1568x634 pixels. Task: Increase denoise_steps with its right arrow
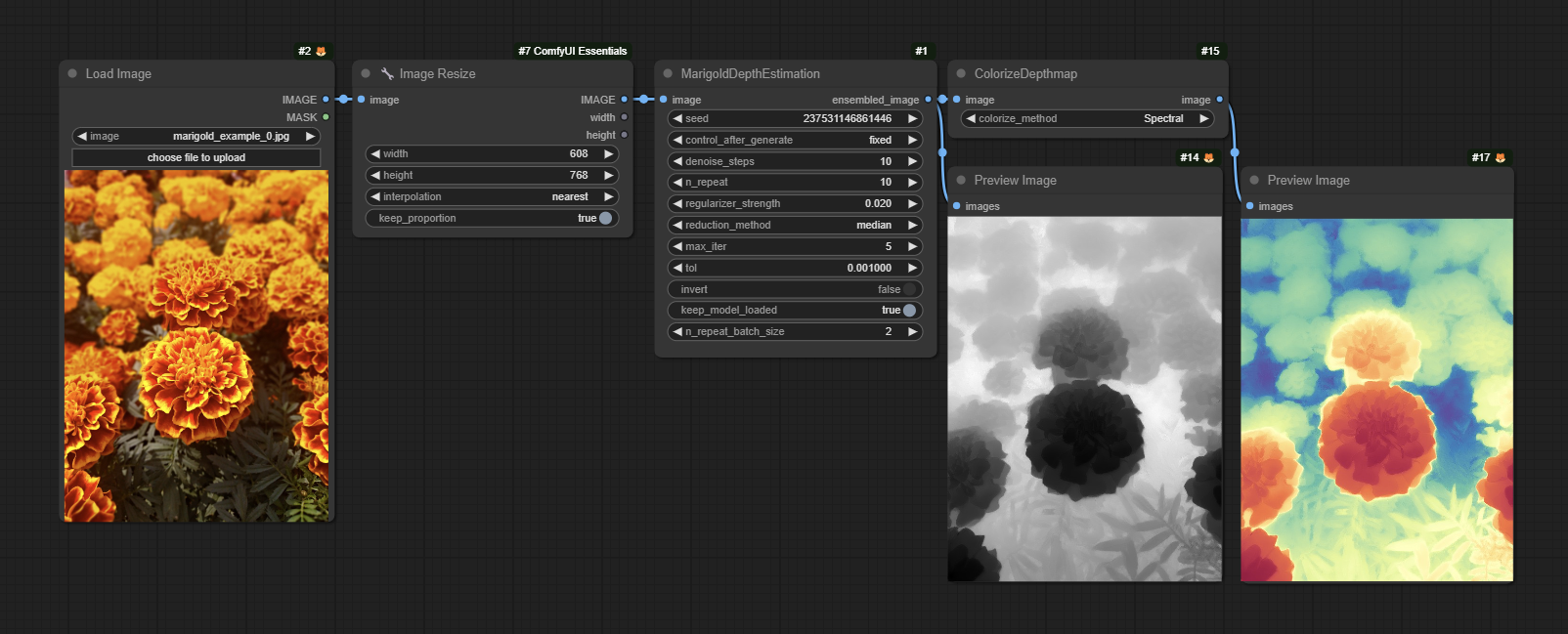click(x=912, y=161)
